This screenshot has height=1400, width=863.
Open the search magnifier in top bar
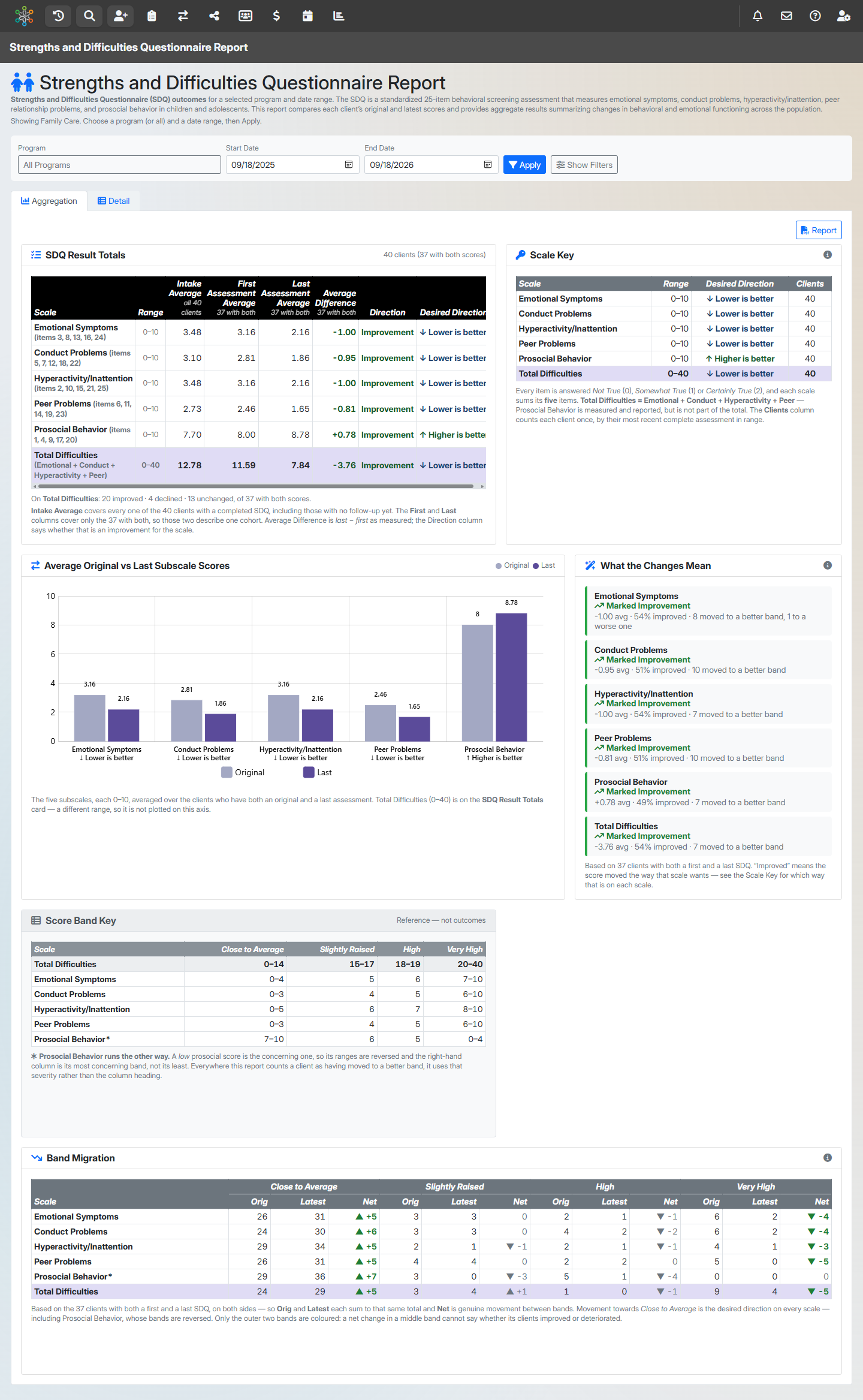tap(89, 16)
